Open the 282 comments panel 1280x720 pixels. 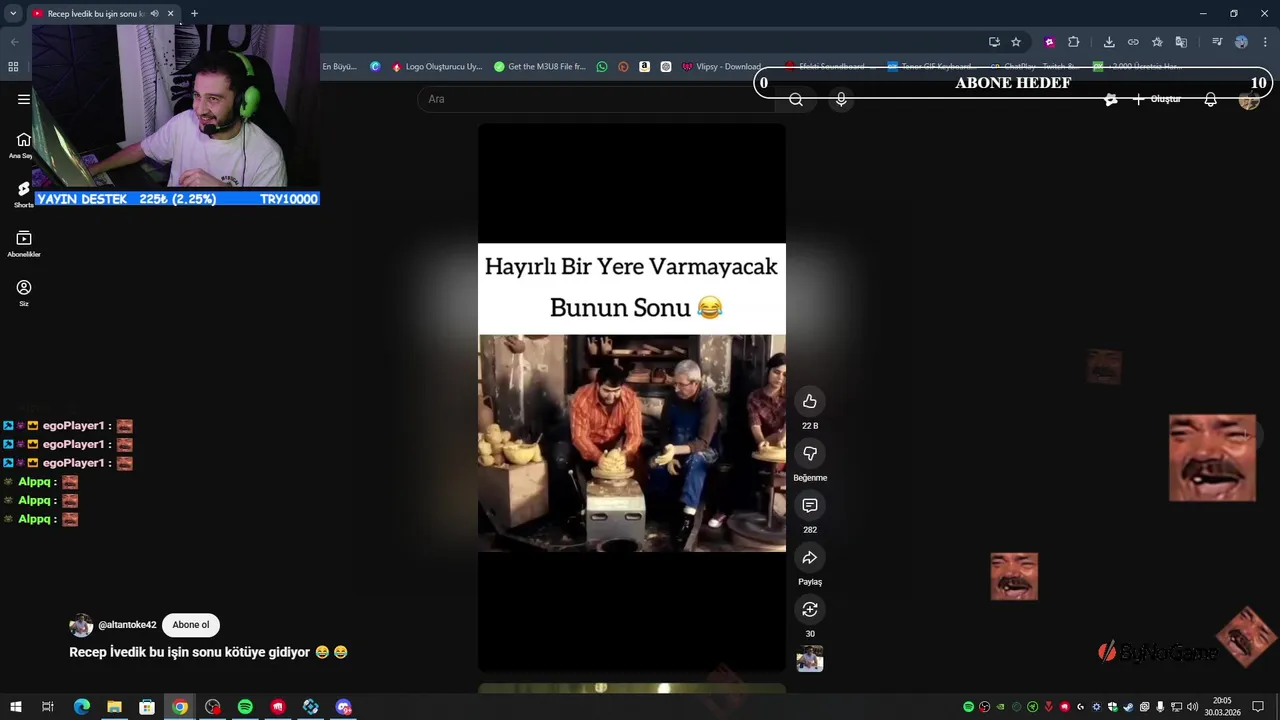(810, 505)
